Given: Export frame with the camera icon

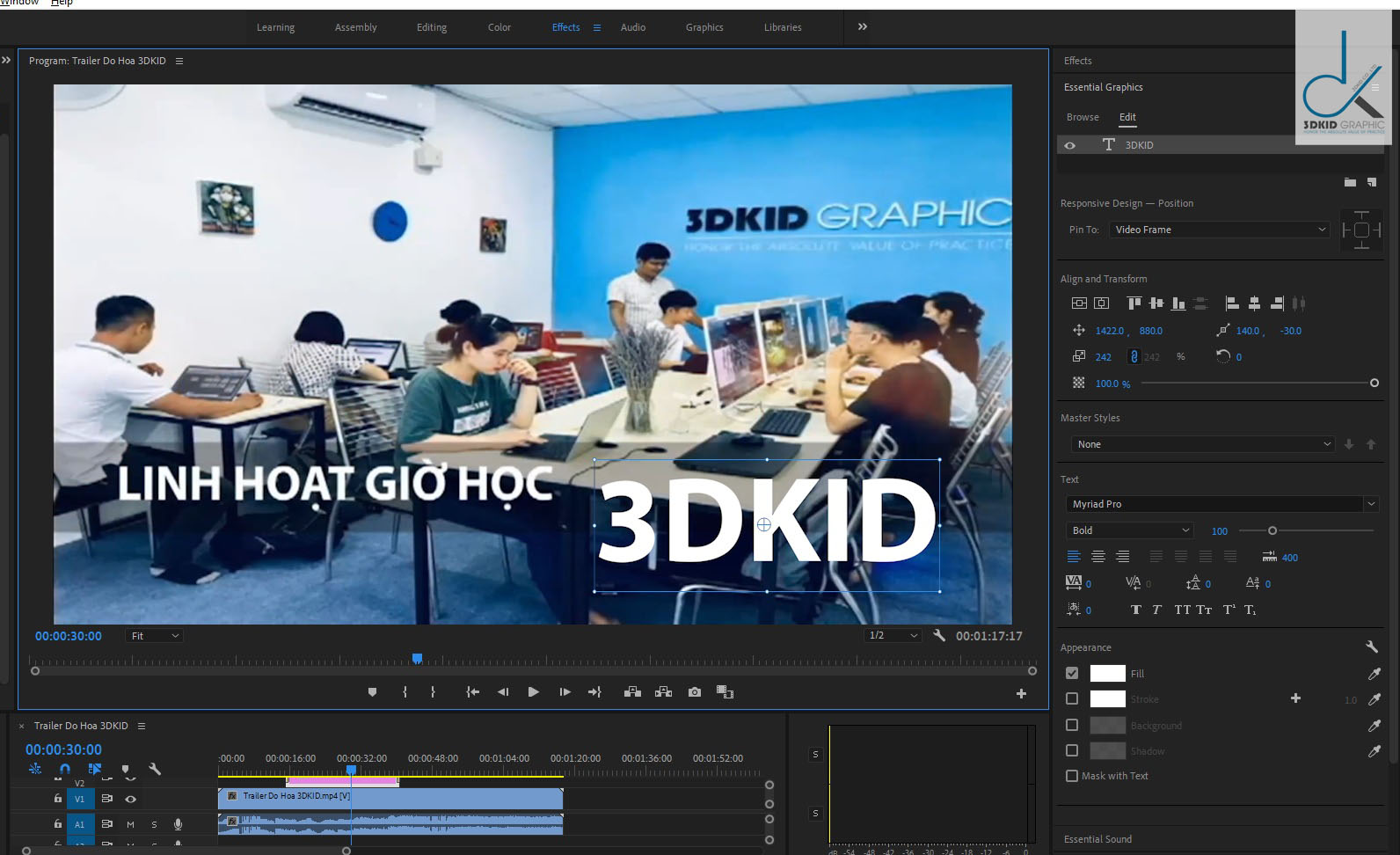Looking at the screenshot, I should pos(695,692).
